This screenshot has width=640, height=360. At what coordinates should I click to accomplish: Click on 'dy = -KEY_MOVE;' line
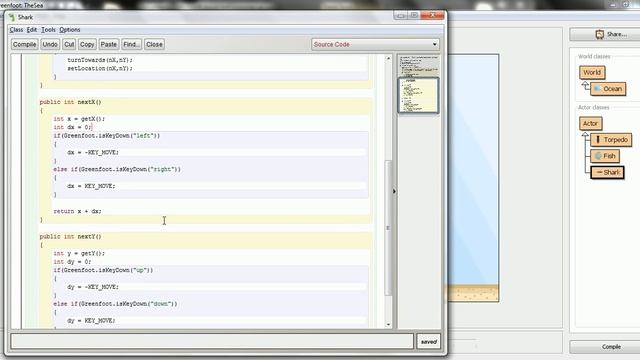tap(93, 287)
